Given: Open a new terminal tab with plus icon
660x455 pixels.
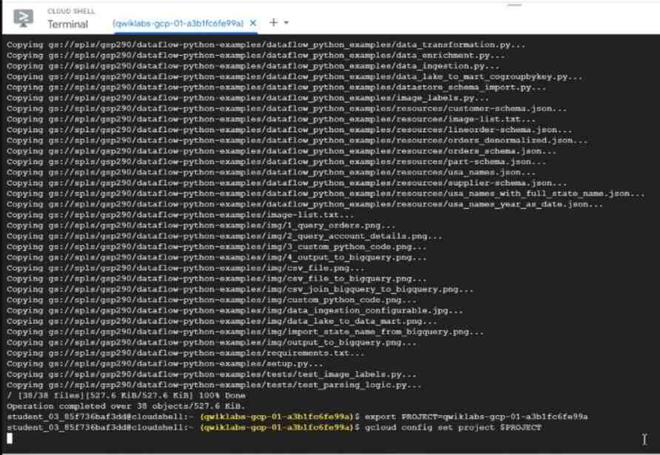Looking at the screenshot, I should click(x=273, y=22).
